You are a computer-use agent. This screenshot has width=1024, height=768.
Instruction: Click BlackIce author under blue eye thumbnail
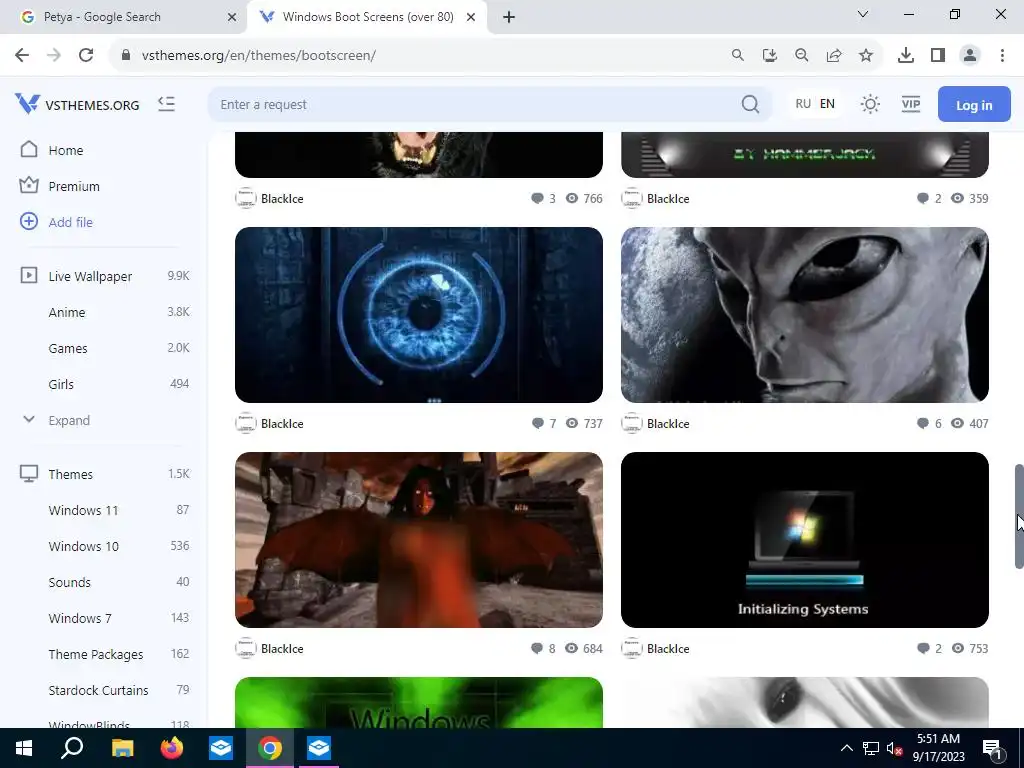coord(282,423)
